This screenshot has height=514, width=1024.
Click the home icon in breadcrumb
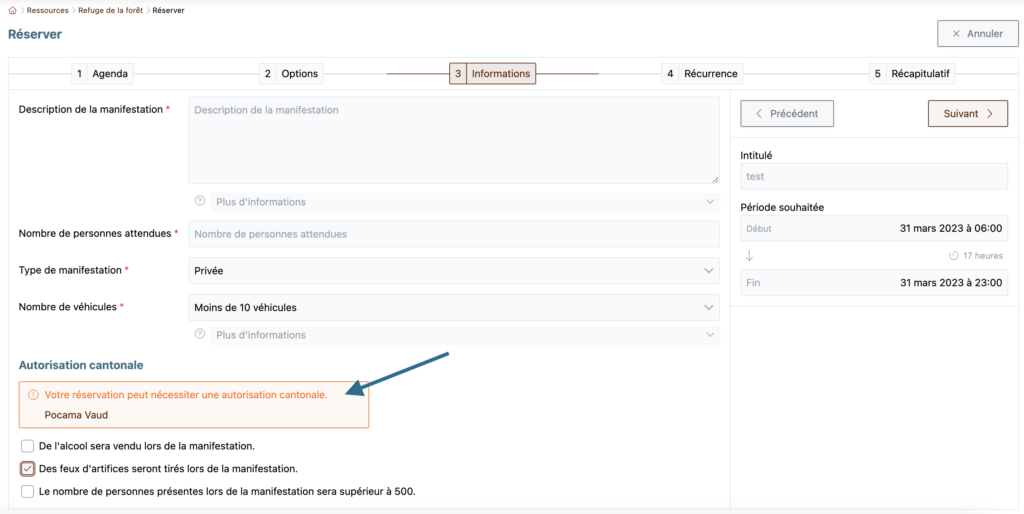(x=12, y=10)
